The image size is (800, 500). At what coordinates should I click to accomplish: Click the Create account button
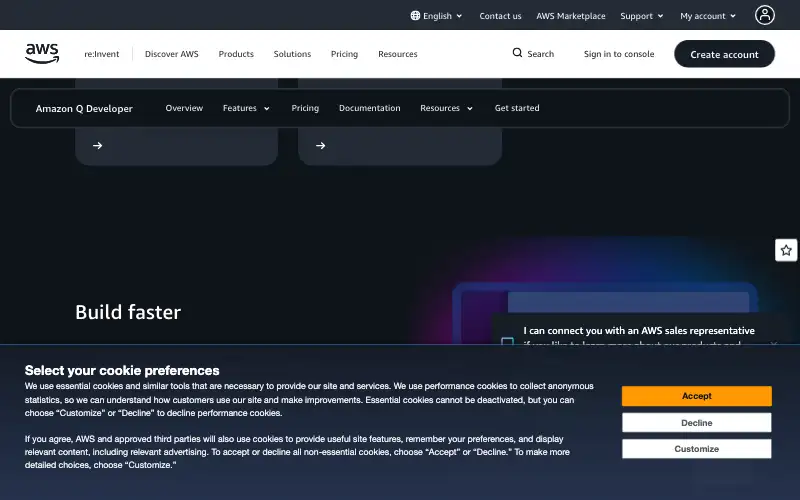tap(724, 54)
